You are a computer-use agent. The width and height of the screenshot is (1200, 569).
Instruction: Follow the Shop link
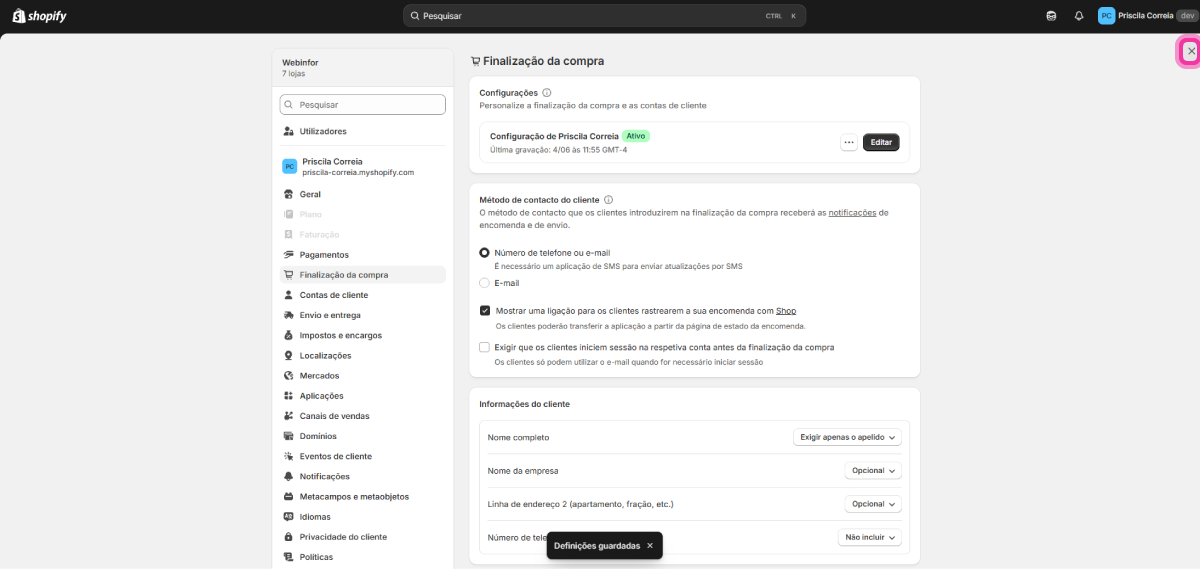(x=786, y=311)
